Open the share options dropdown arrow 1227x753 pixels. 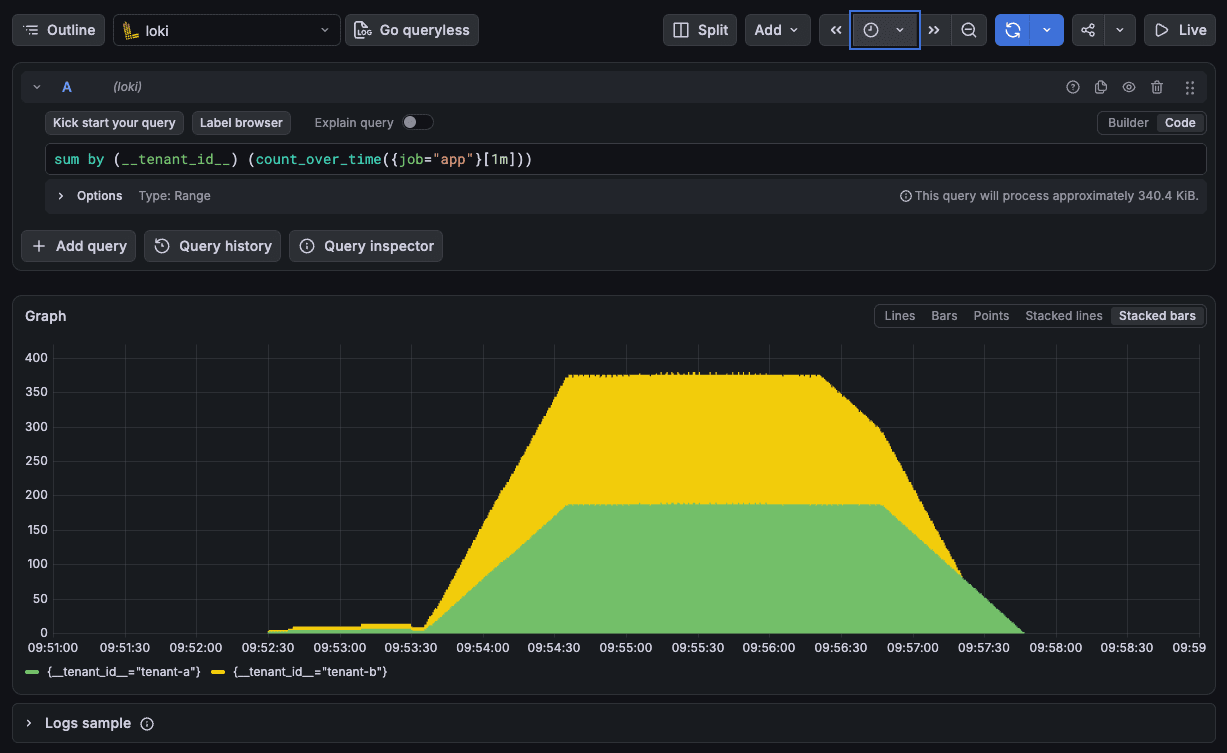click(1120, 30)
